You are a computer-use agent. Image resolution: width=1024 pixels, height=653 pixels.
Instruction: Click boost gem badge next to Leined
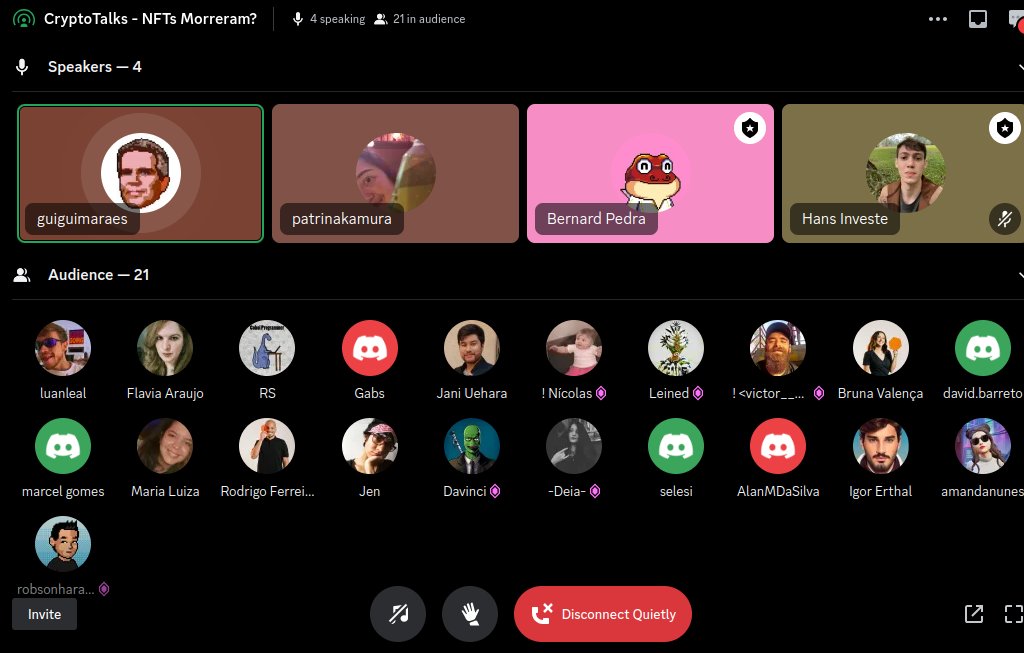(697, 393)
